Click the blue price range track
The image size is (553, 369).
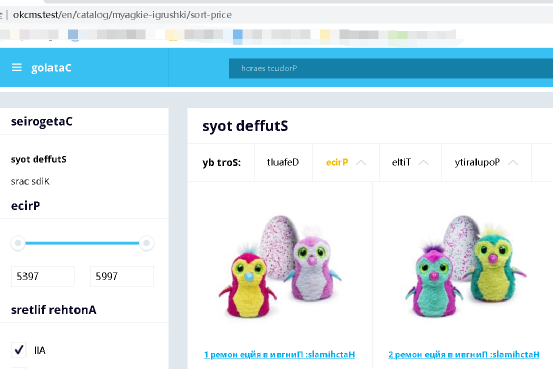[82, 243]
